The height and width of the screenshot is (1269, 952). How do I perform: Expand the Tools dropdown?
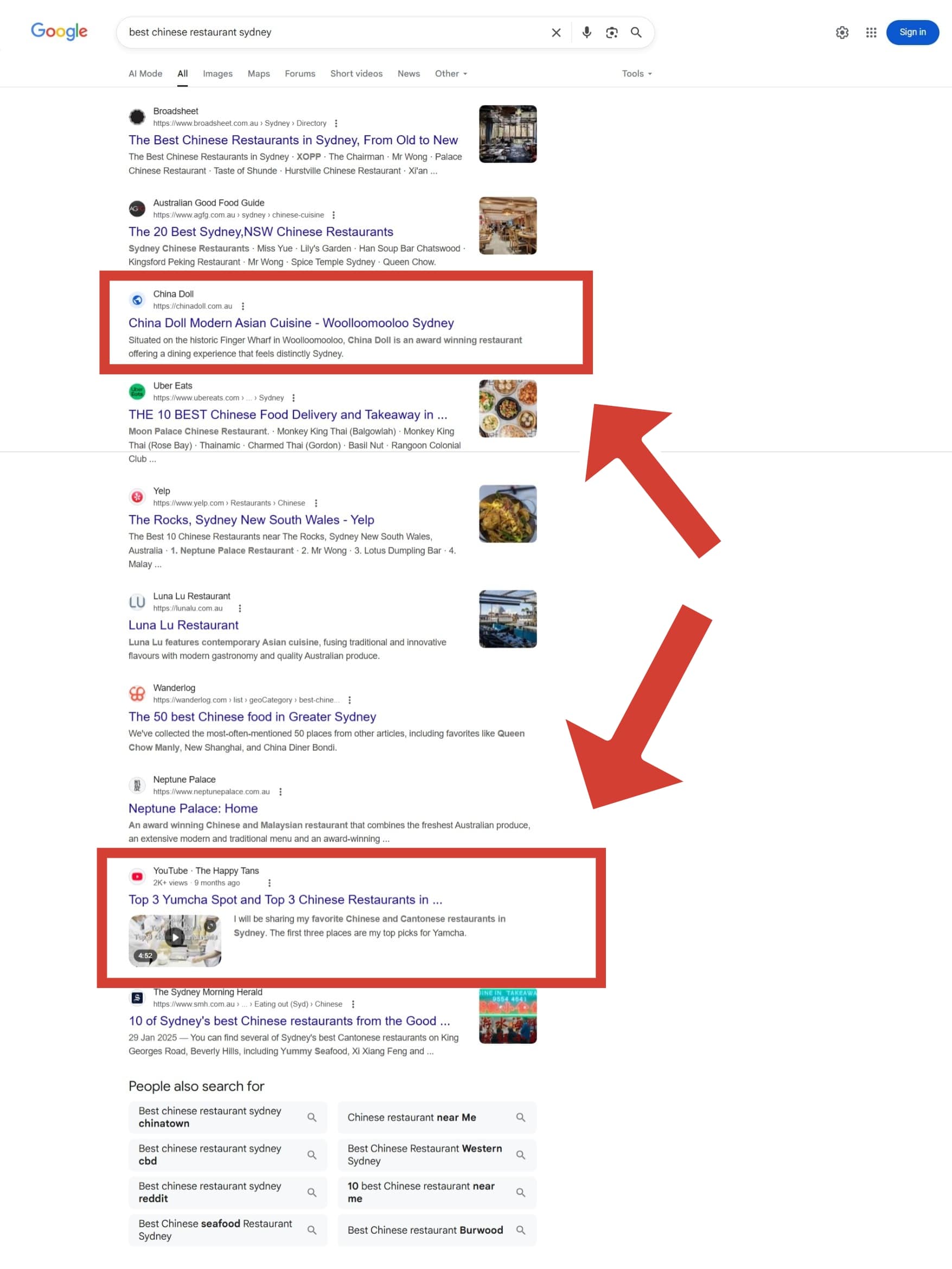coord(637,74)
